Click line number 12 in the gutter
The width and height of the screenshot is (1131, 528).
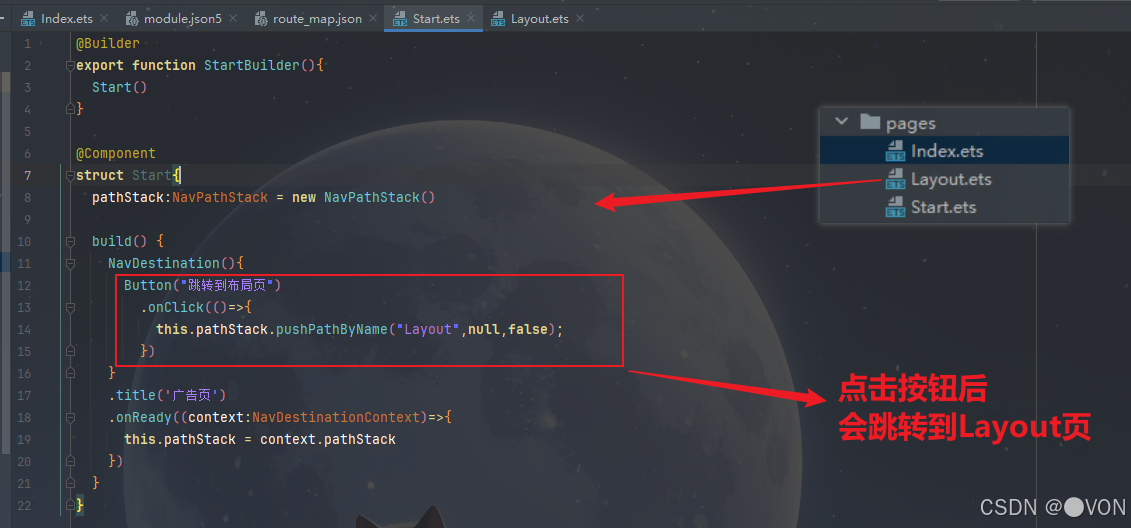(24, 286)
